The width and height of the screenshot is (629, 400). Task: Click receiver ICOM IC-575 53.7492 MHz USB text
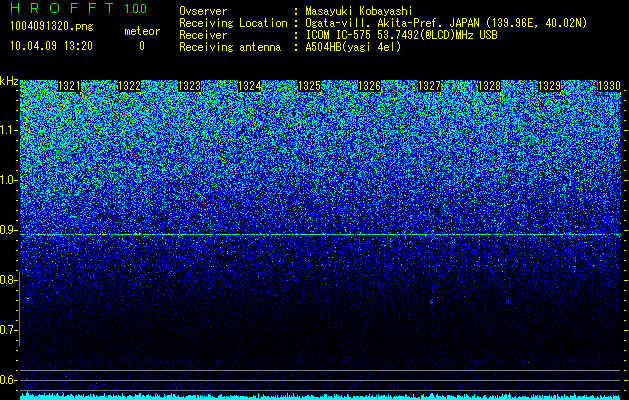click(402, 35)
